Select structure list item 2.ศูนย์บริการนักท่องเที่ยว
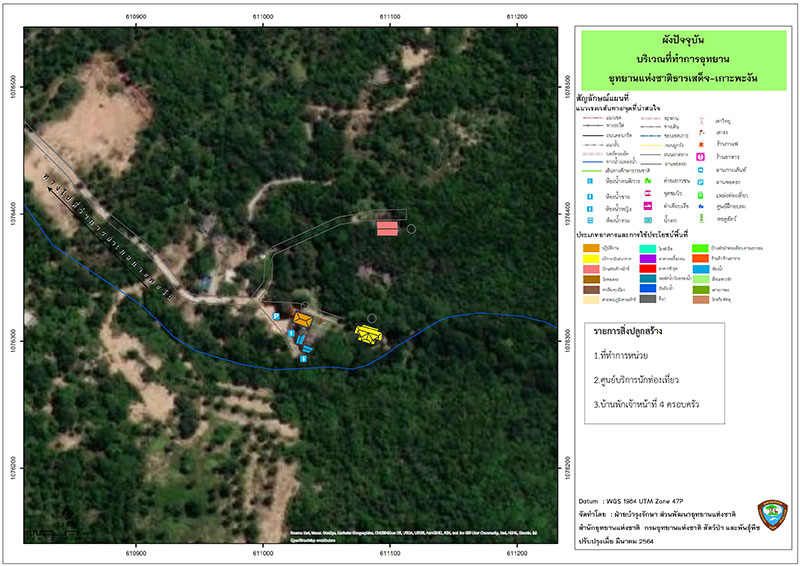800x566 pixels. pyautogui.click(x=636, y=380)
